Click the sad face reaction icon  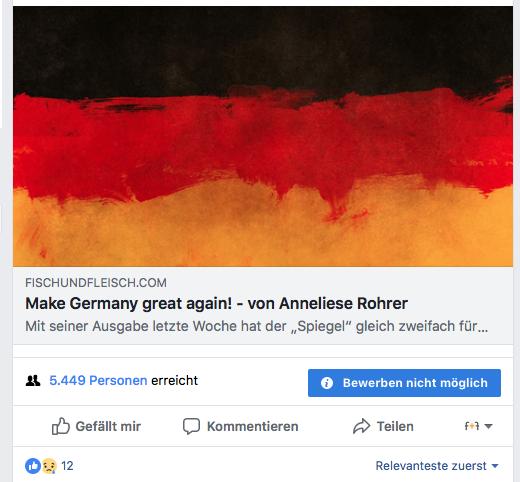click(49, 466)
